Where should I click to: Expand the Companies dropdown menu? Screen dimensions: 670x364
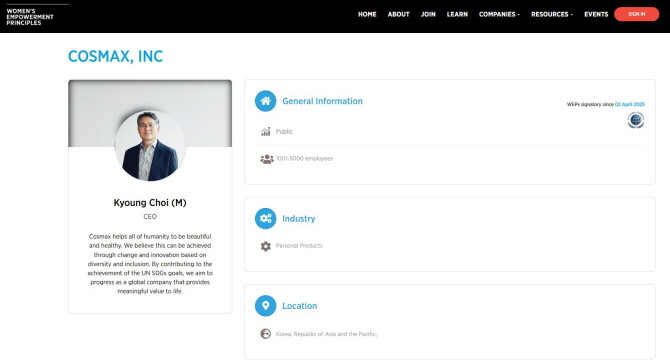click(499, 14)
